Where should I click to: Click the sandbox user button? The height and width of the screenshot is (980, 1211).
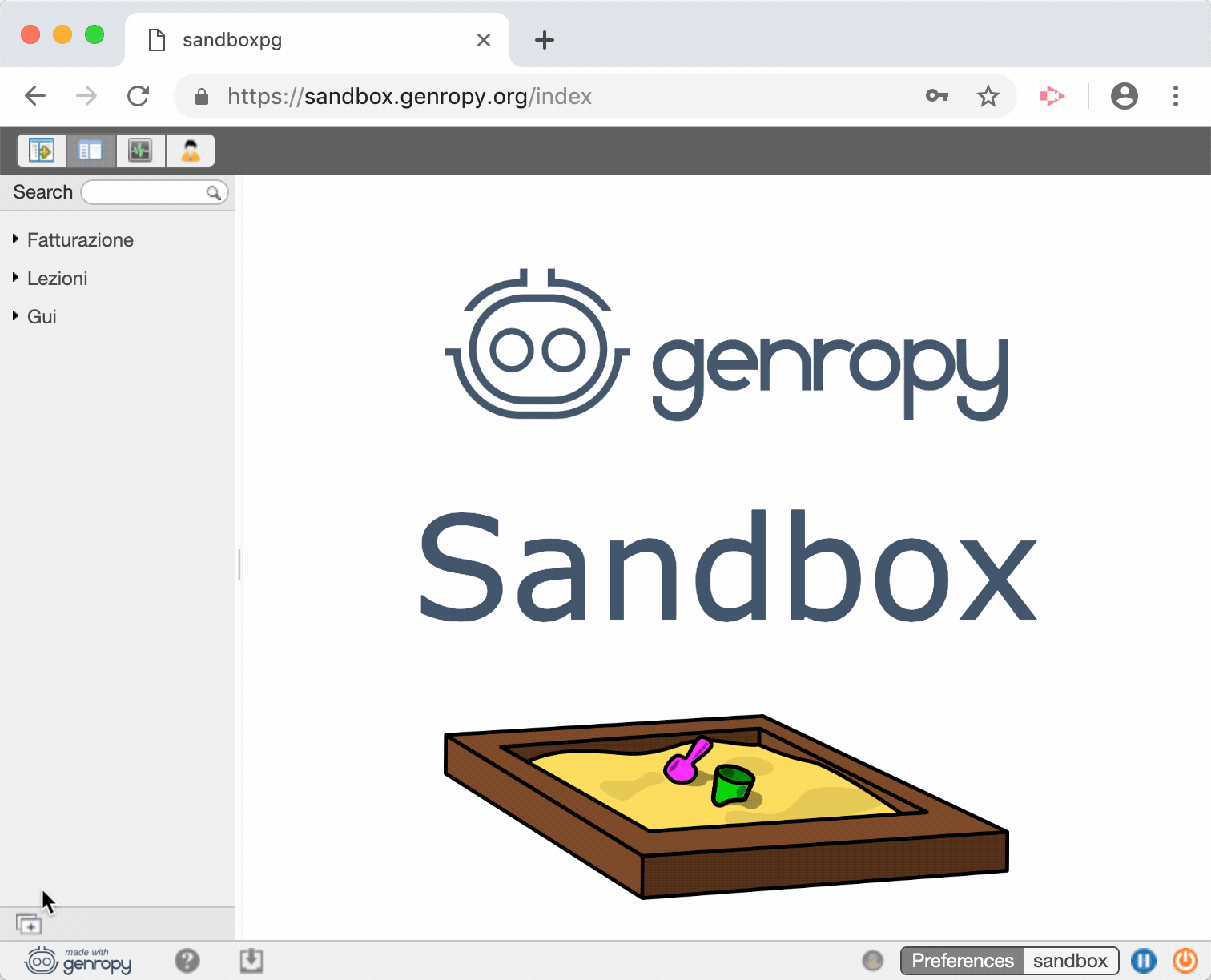click(1070, 960)
